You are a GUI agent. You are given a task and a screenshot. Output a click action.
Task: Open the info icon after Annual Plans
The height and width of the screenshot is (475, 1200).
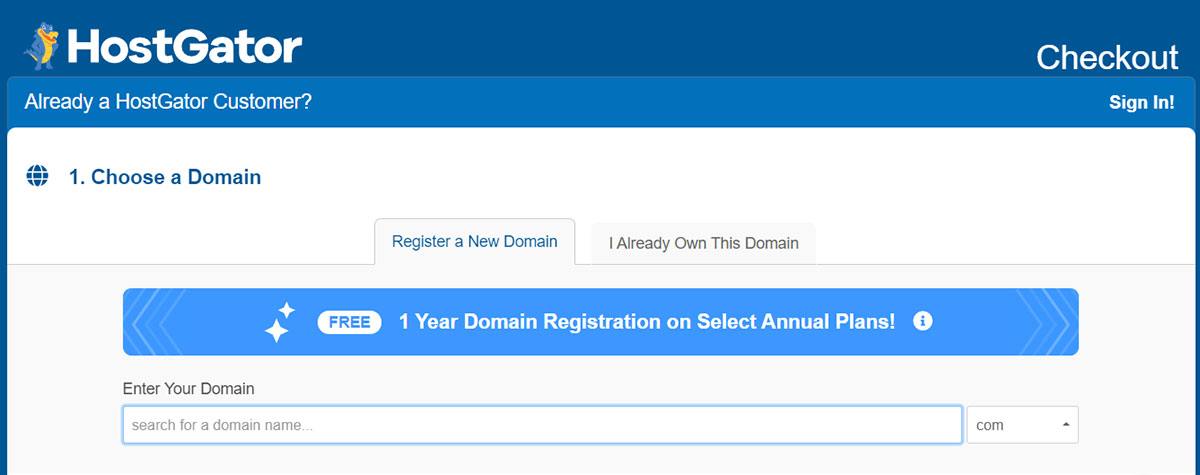923,321
